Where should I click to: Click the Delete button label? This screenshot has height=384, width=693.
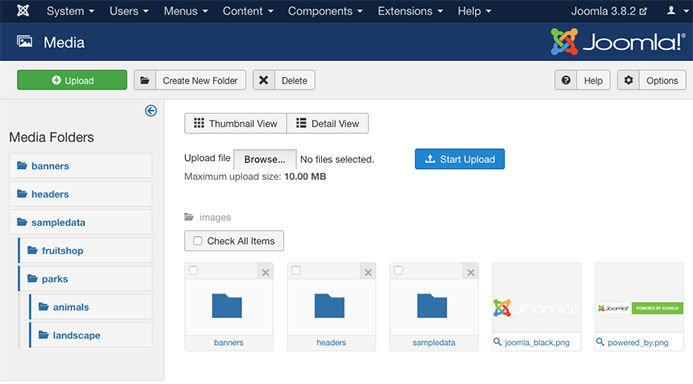click(294, 80)
